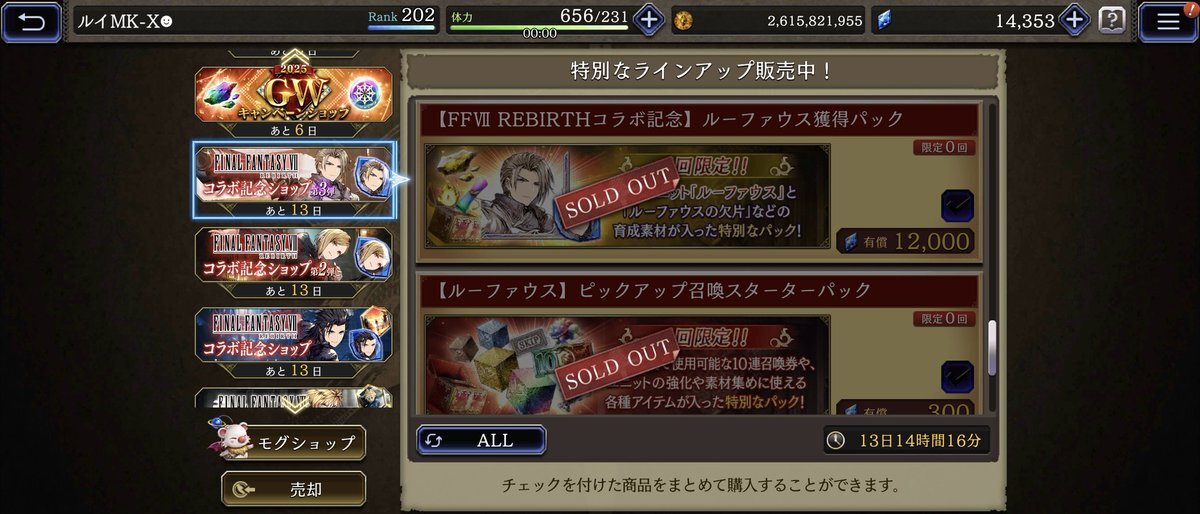
Task: Click the moogle icon on モグショップ
Action: [230, 439]
